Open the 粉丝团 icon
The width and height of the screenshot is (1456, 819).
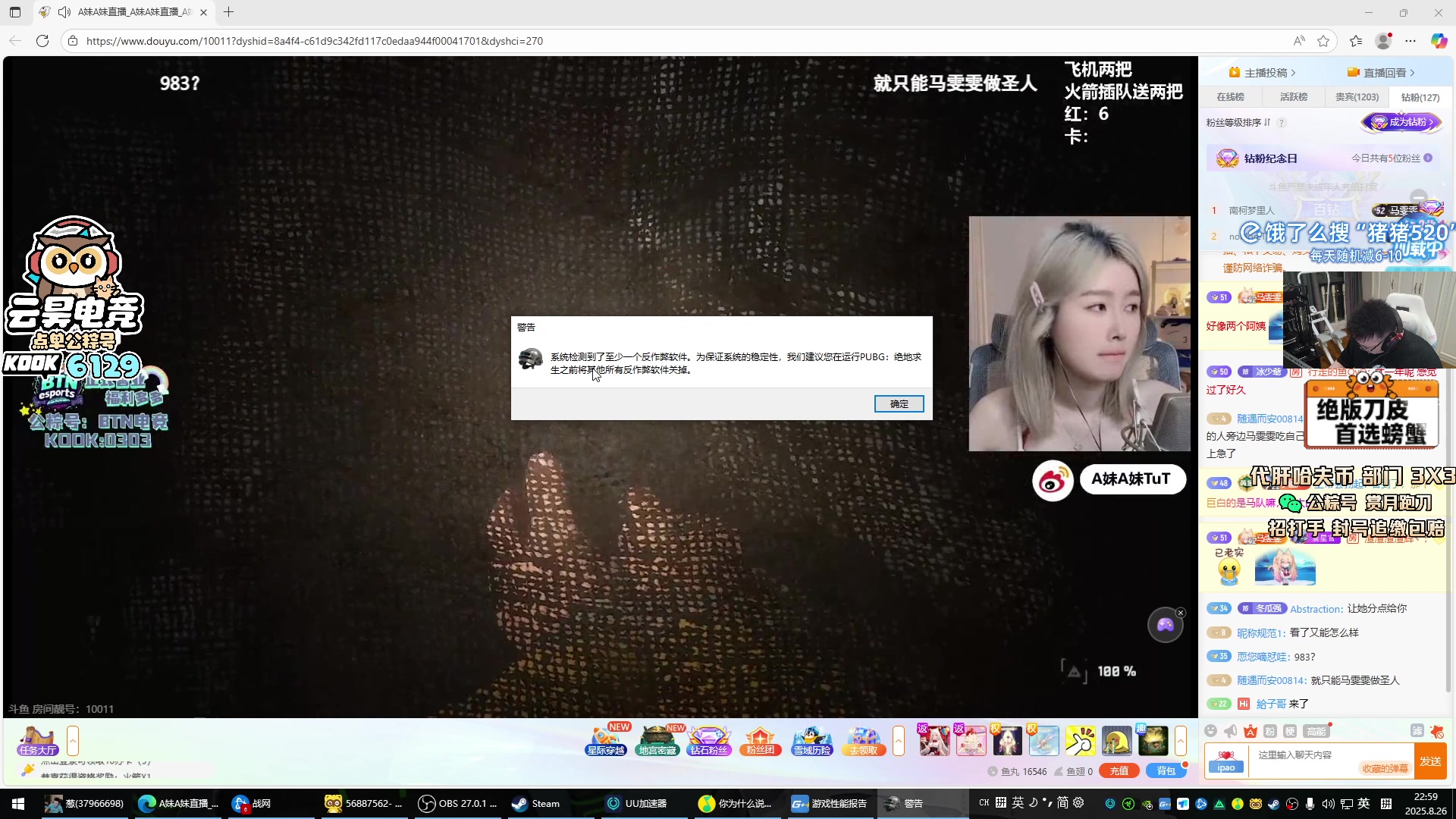pos(760,740)
